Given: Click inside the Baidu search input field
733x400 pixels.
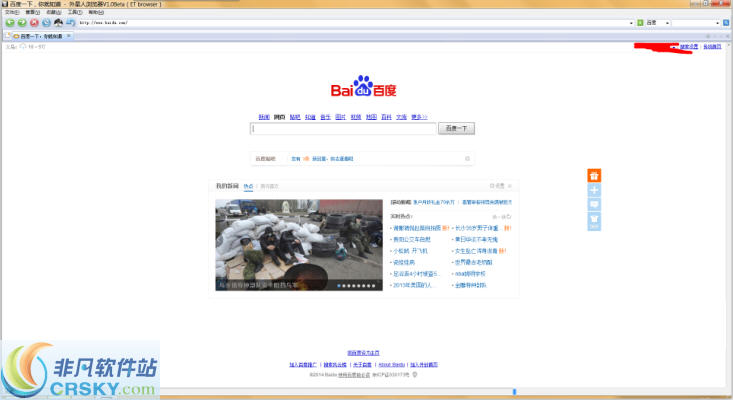Looking at the screenshot, I should pos(343,129).
